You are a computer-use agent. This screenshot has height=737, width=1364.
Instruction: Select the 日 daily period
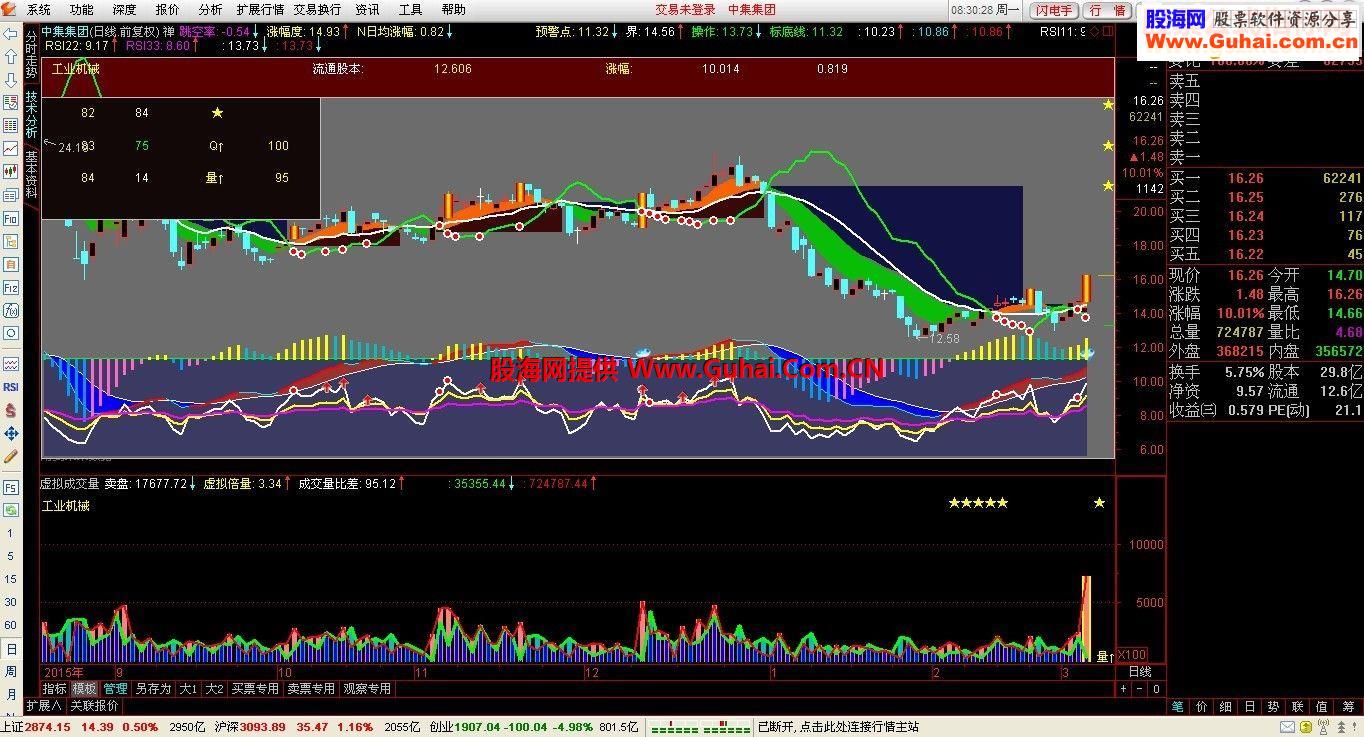pos(11,648)
